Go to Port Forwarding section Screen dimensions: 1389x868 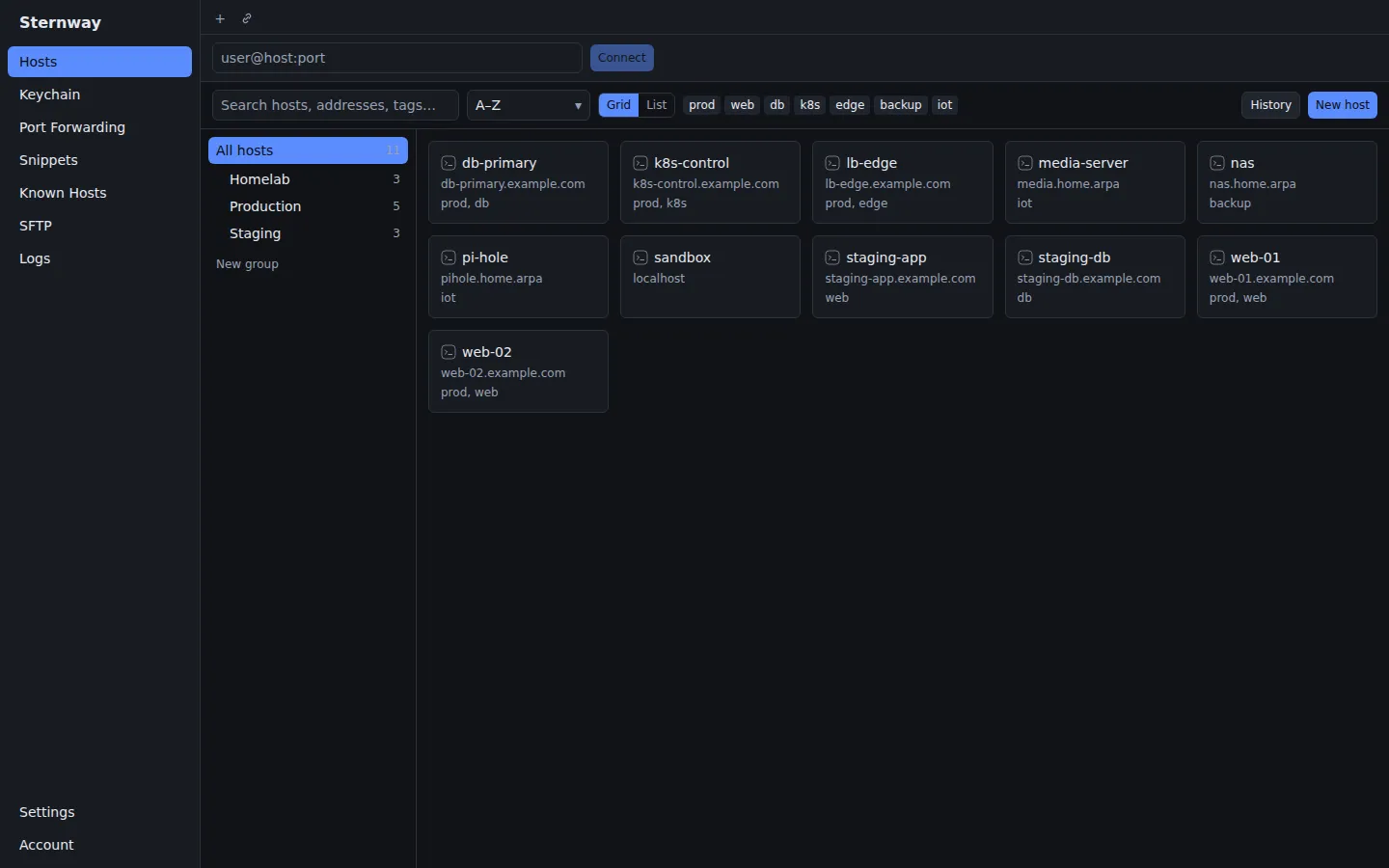(x=99, y=127)
